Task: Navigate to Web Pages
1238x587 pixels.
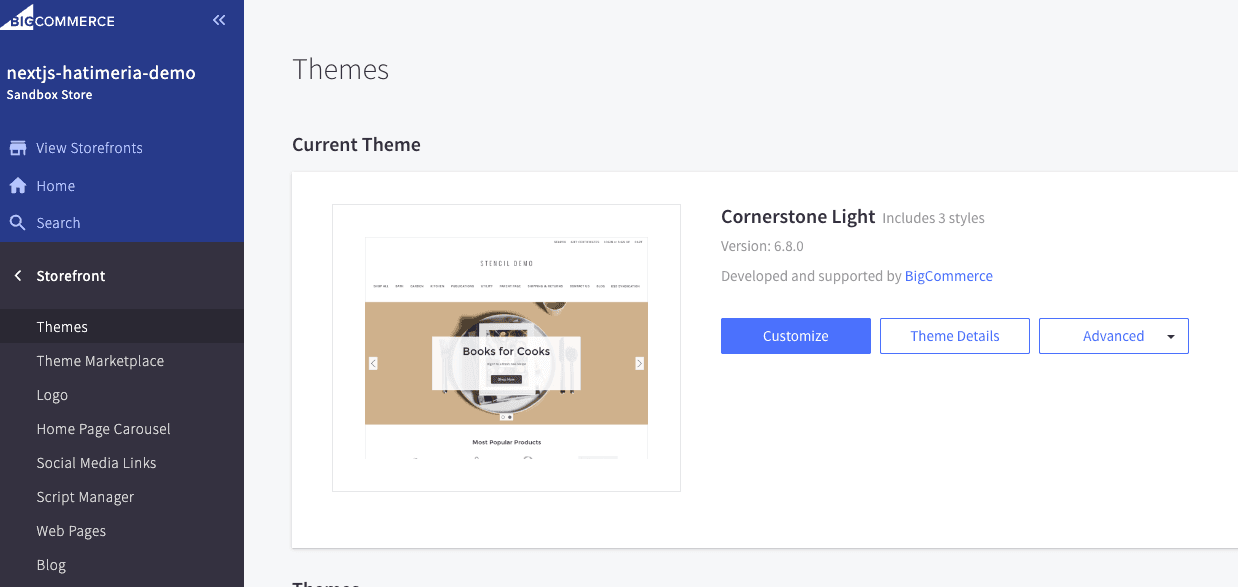Action: pyautogui.click(x=71, y=531)
